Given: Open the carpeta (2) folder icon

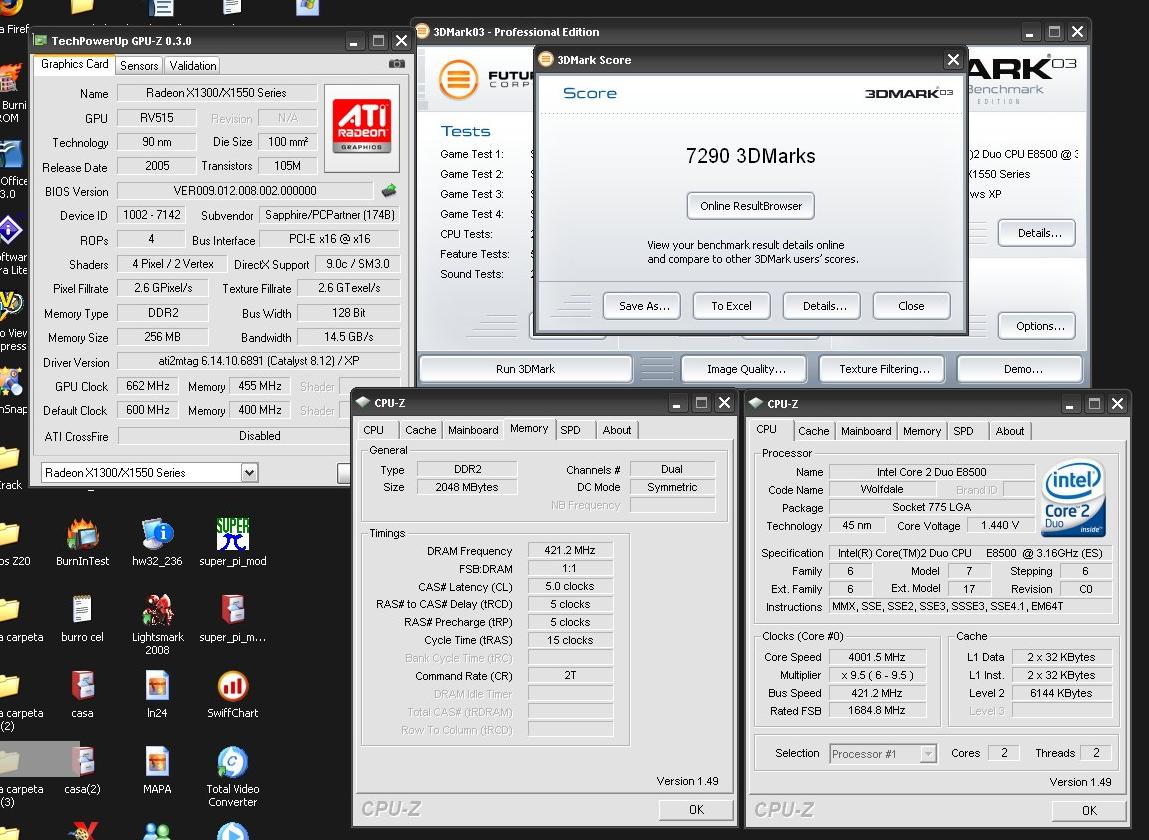Looking at the screenshot, I should point(9,686).
